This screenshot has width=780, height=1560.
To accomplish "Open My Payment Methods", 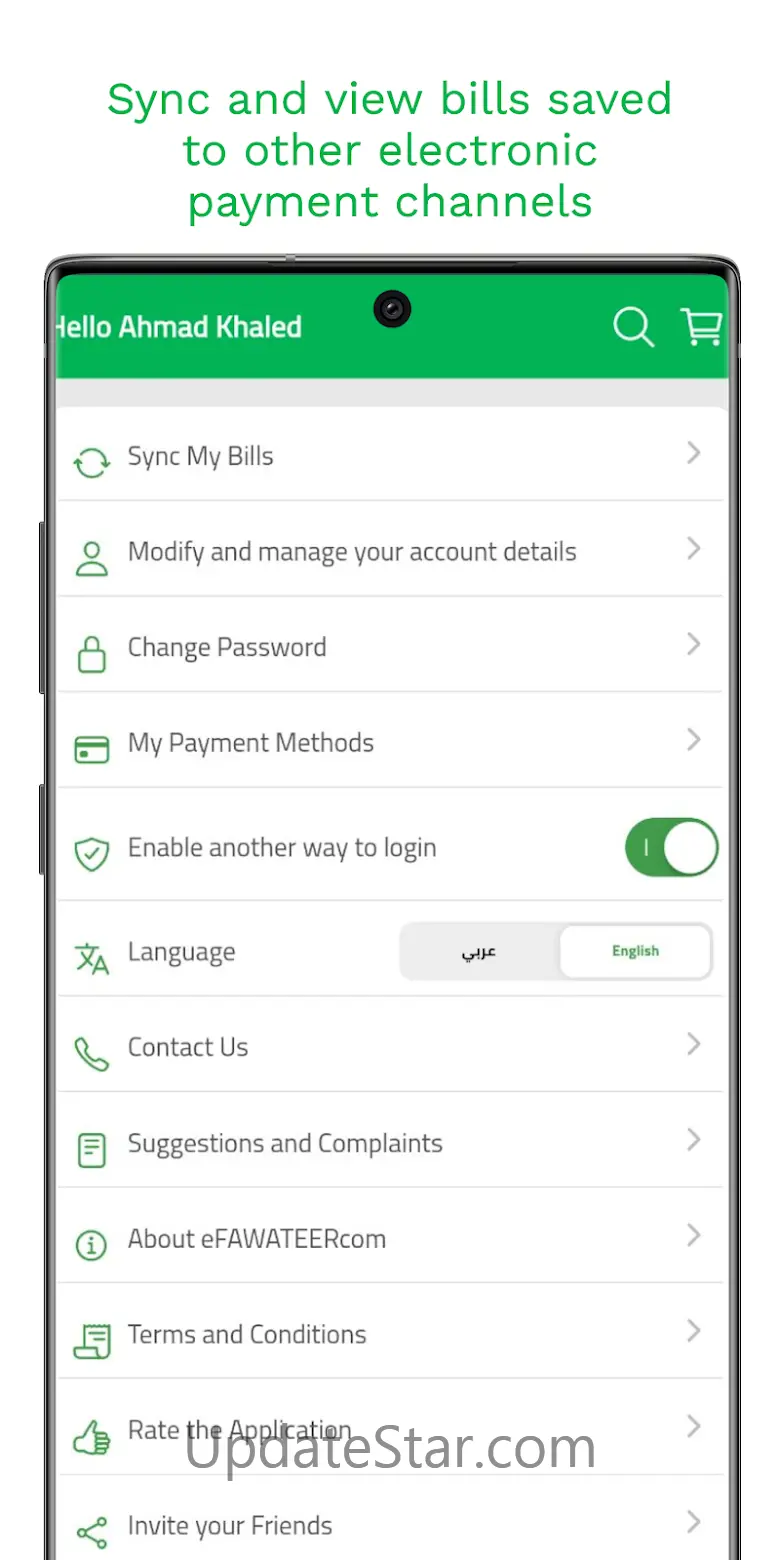I will tap(390, 741).
